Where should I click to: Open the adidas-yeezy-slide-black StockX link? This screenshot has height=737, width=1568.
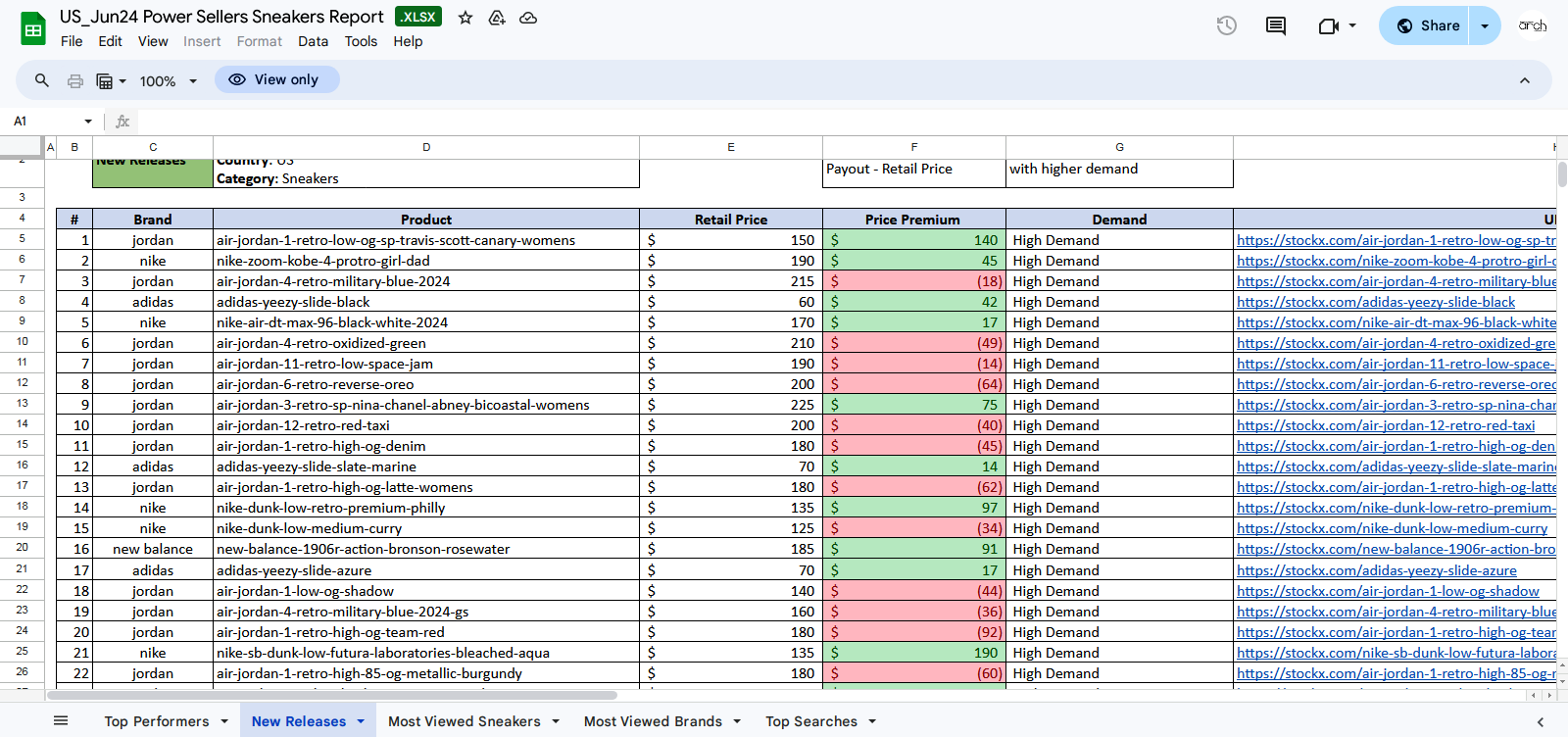[x=1376, y=302]
